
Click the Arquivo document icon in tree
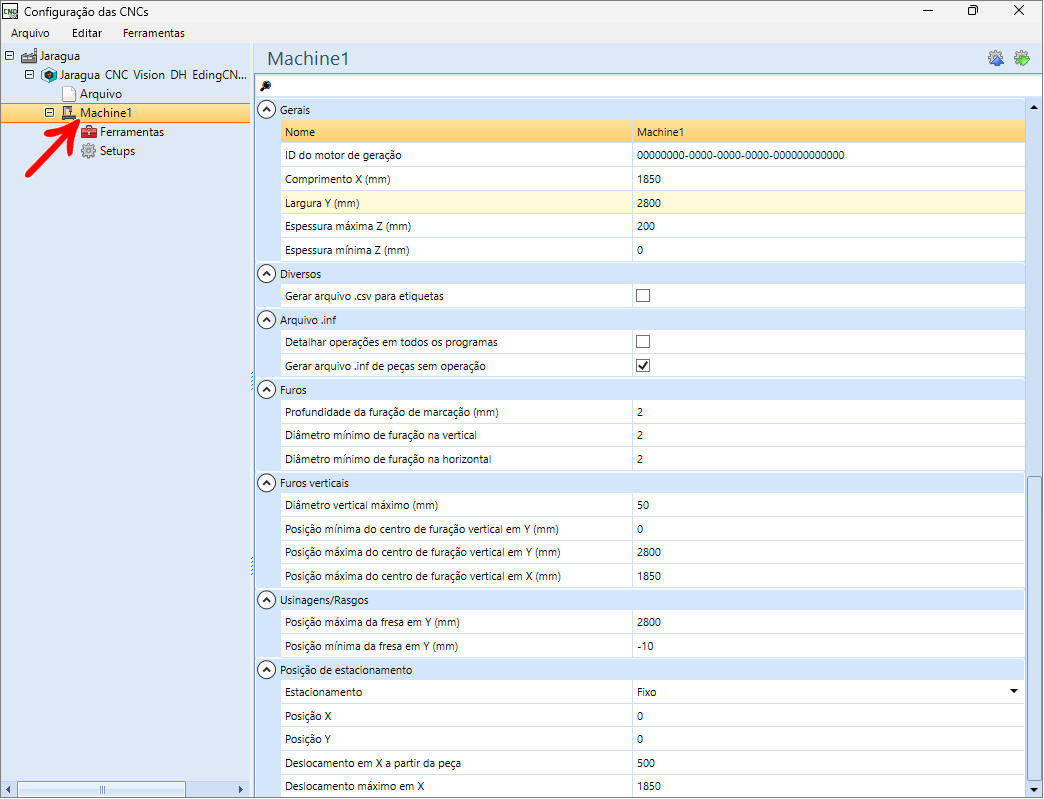click(69, 93)
